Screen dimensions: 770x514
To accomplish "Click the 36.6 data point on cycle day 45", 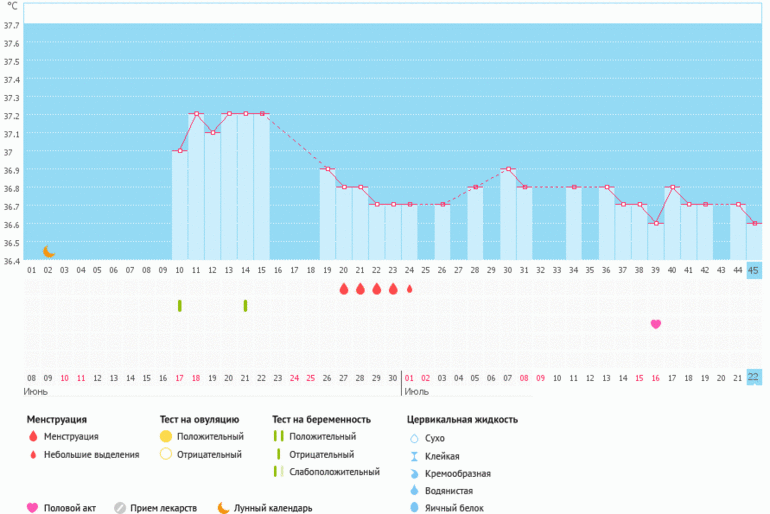I will (x=755, y=223).
